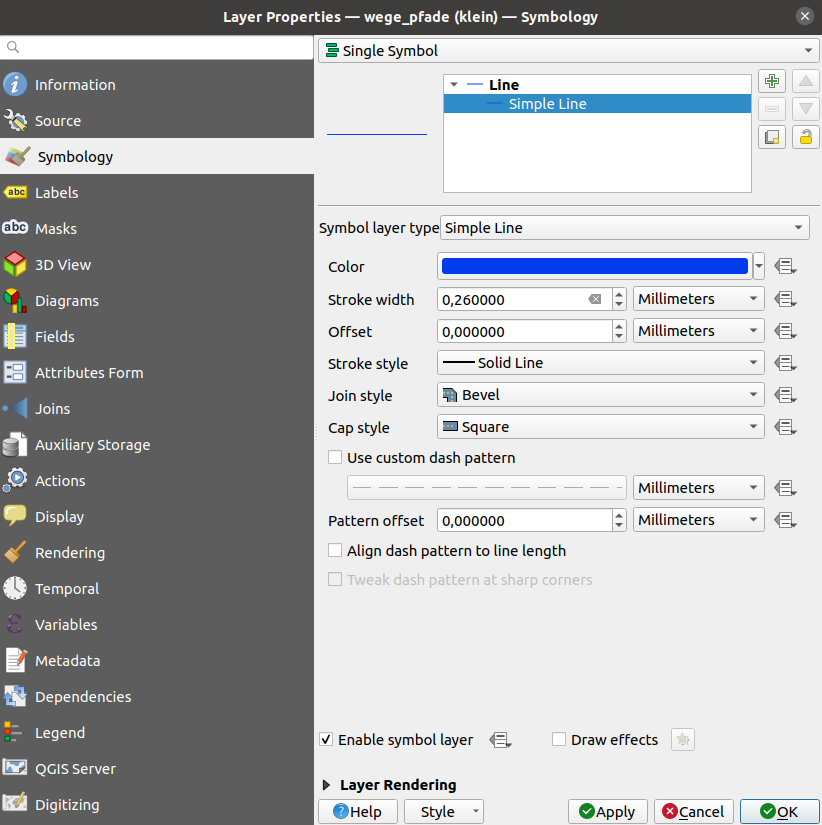The image size is (822, 825).
Task: Click the Help button
Action: click(x=357, y=811)
